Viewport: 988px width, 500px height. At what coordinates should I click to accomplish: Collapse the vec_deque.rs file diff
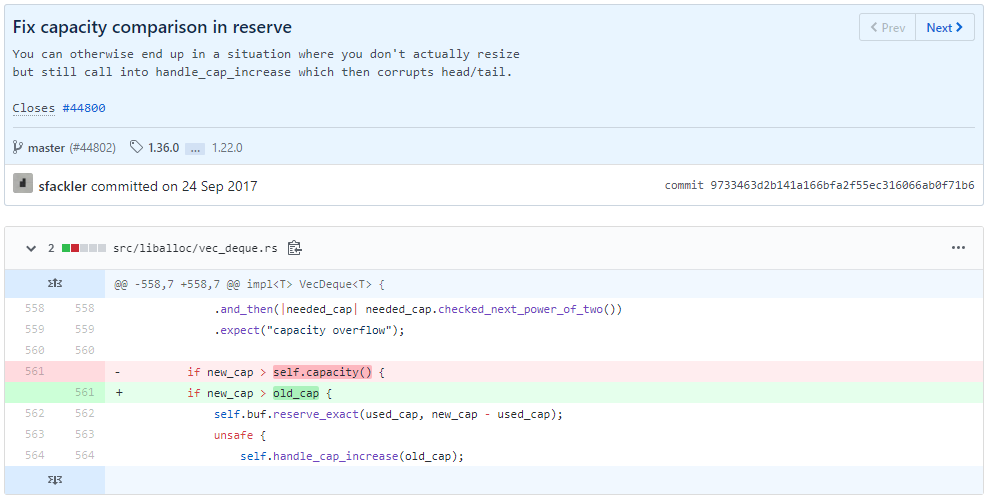point(30,248)
